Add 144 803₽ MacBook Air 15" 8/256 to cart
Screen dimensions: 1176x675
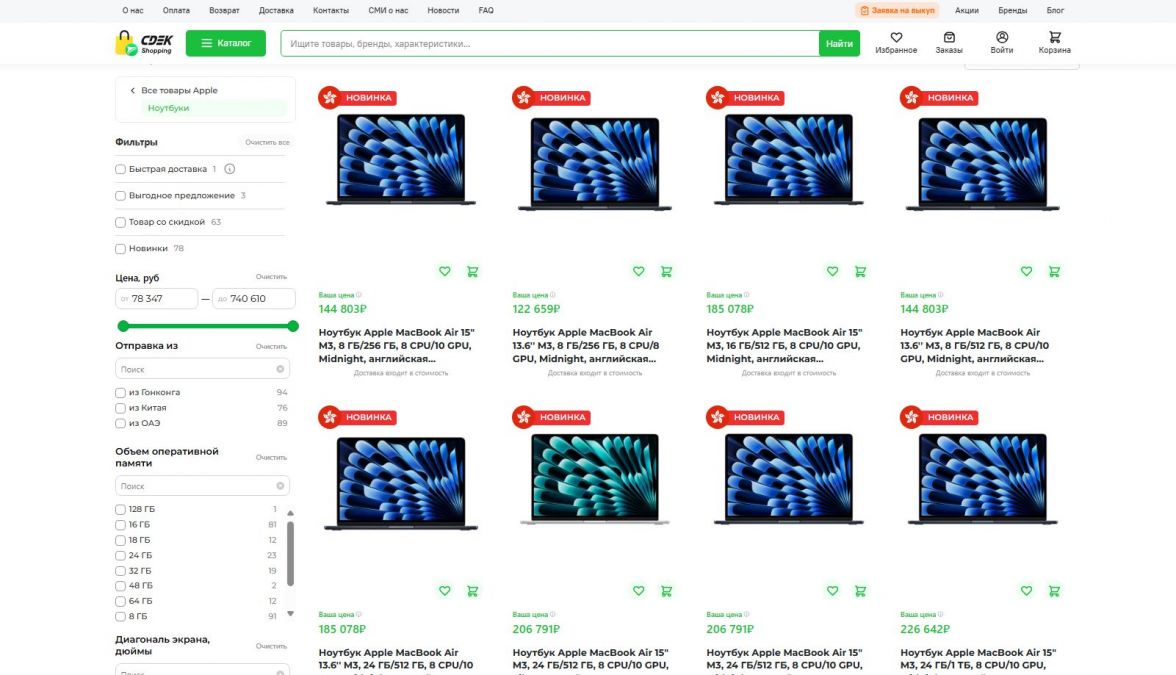(472, 272)
